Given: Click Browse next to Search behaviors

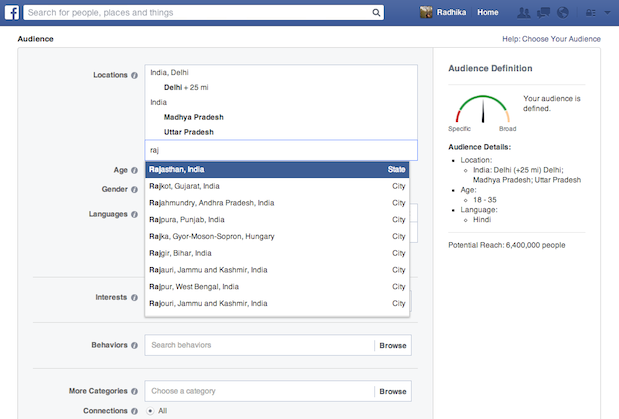Looking at the screenshot, I should point(393,346).
